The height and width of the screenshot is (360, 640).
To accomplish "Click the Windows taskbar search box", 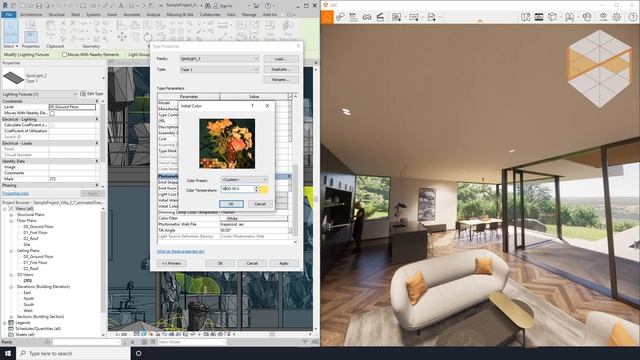I will [x=73, y=353].
